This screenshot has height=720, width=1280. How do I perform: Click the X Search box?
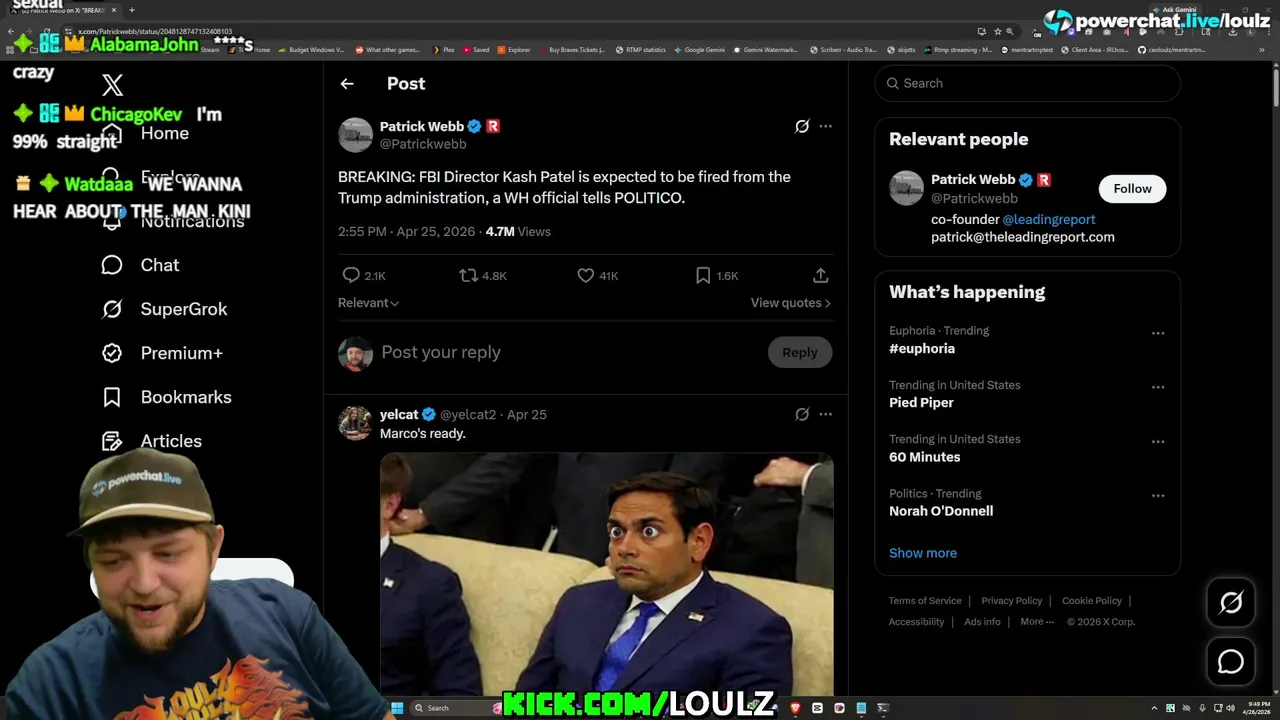1027,83
